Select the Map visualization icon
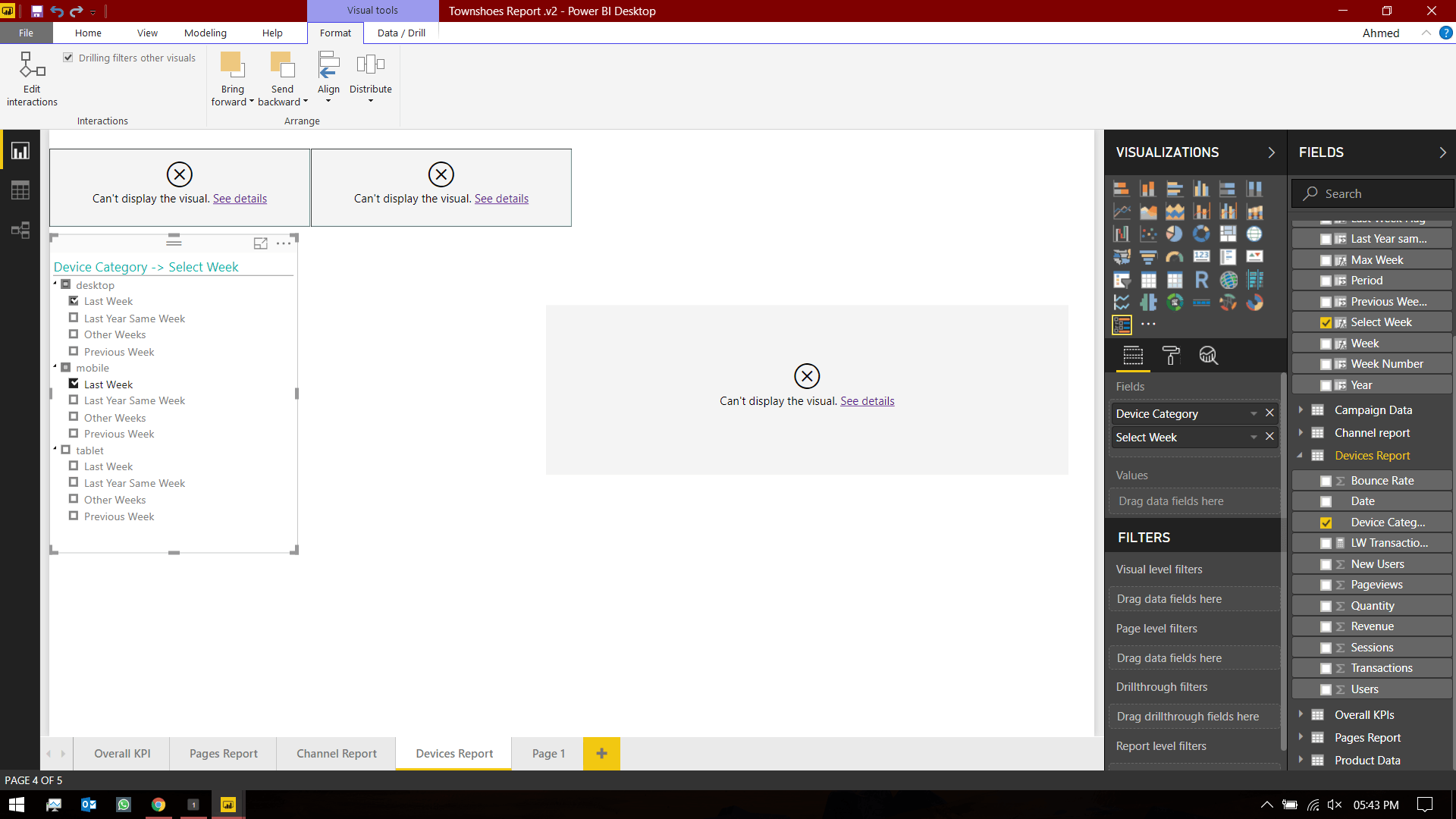Viewport: 1456px width, 819px height. click(1122, 256)
